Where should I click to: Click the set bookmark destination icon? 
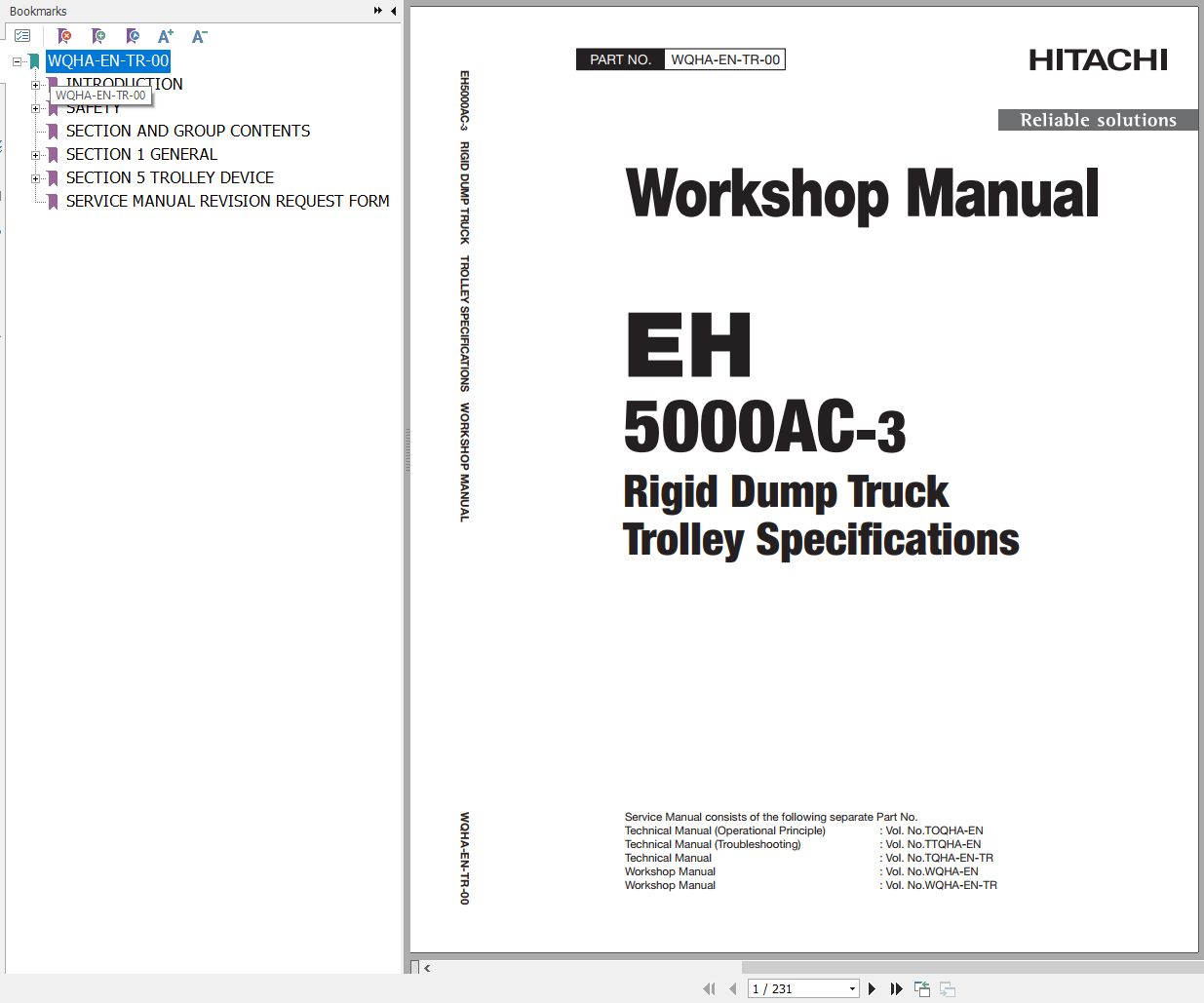[x=133, y=36]
